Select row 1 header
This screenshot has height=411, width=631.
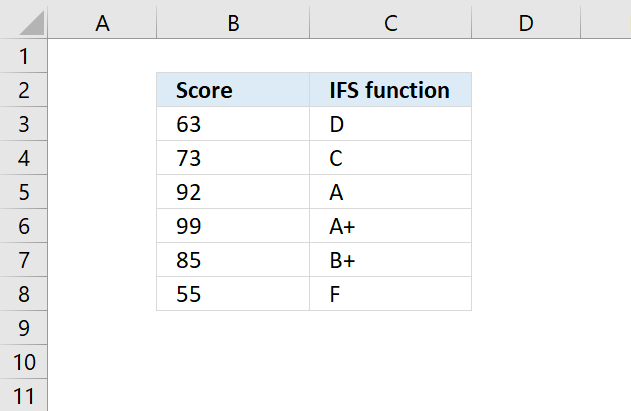[23, 56]
